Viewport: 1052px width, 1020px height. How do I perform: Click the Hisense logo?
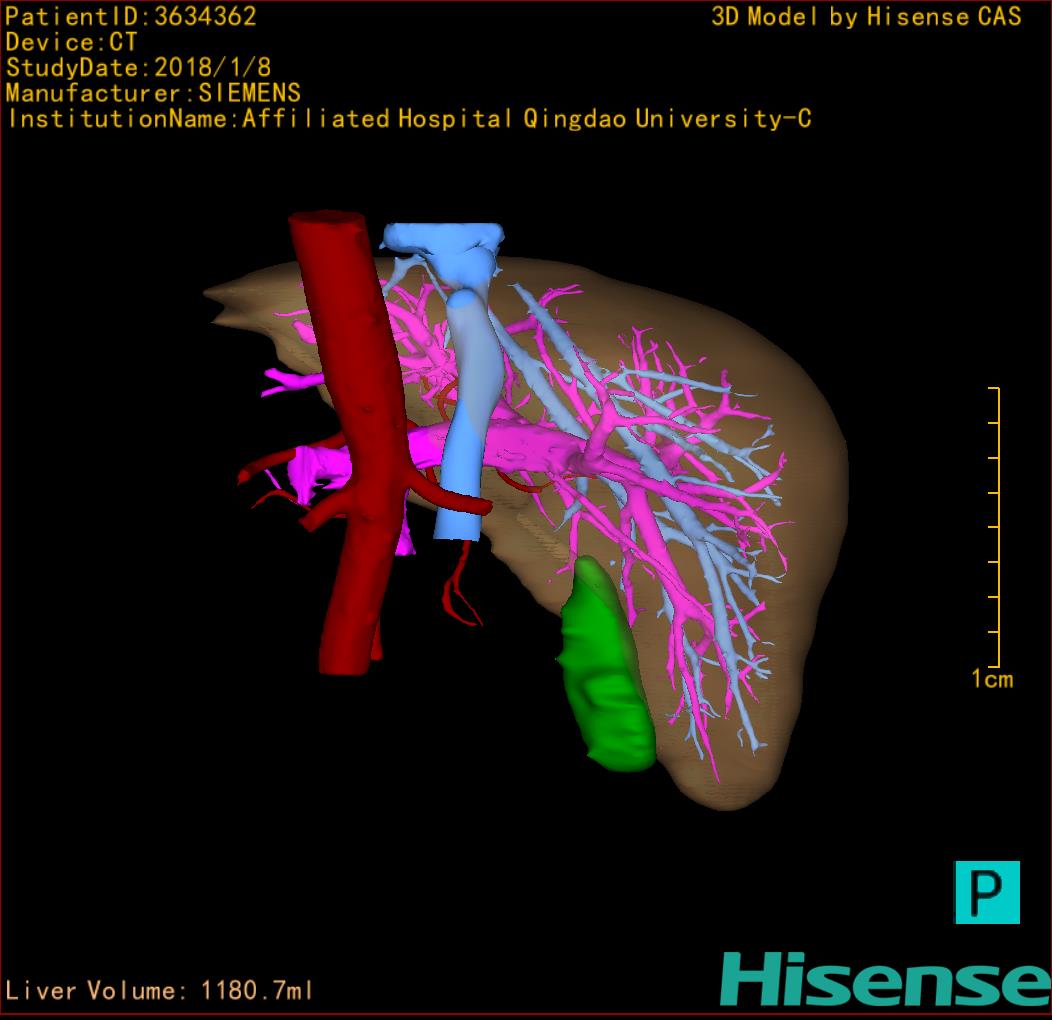click(886, 979)
